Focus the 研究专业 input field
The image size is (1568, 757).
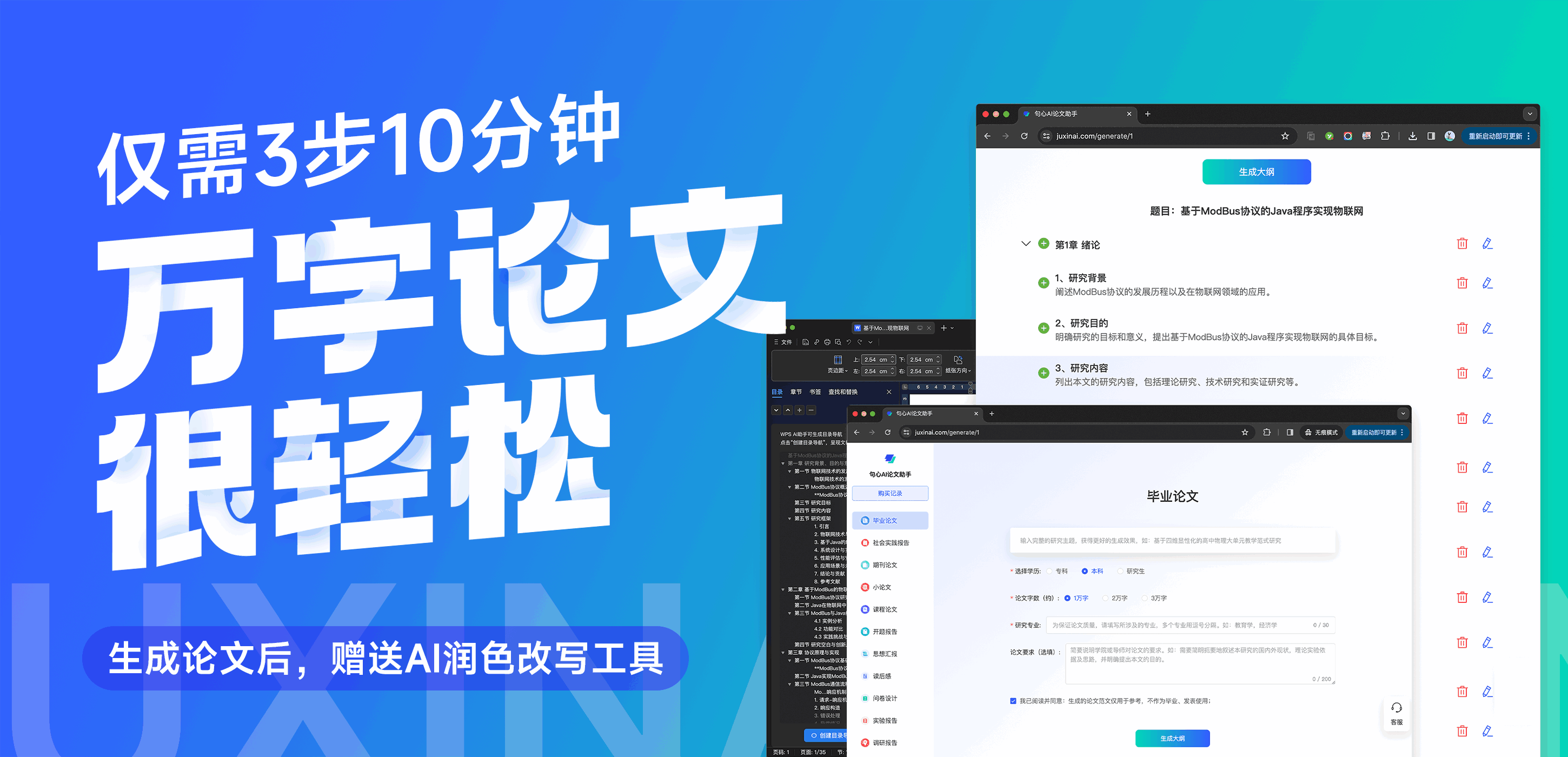click(1191, 625)
